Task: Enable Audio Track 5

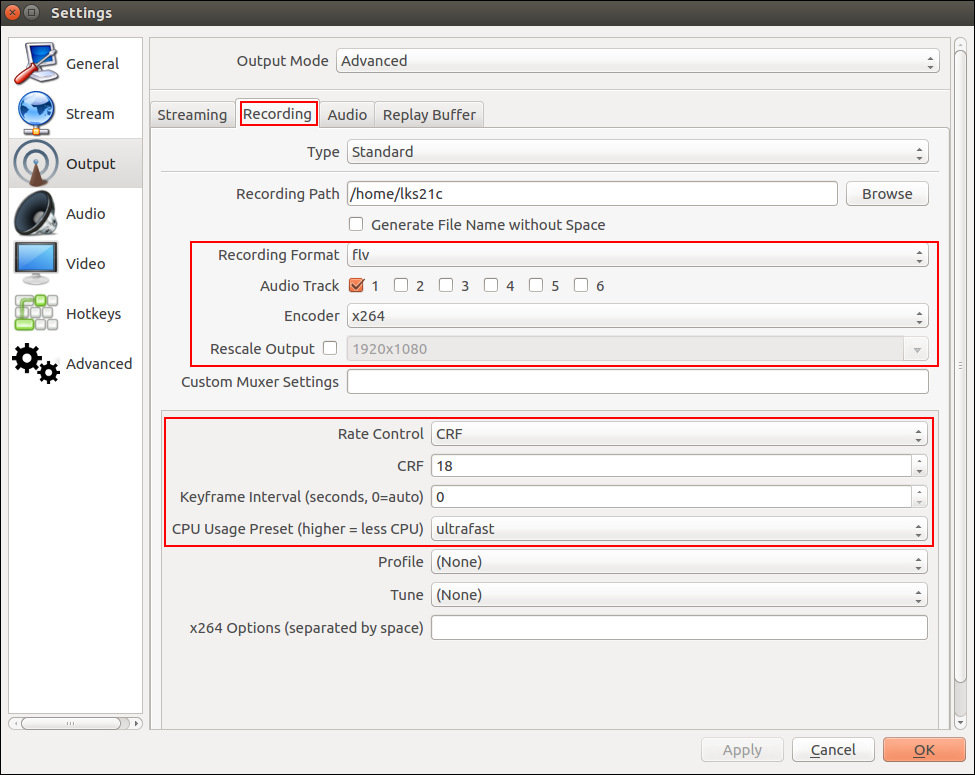Action: click(536, 285)
